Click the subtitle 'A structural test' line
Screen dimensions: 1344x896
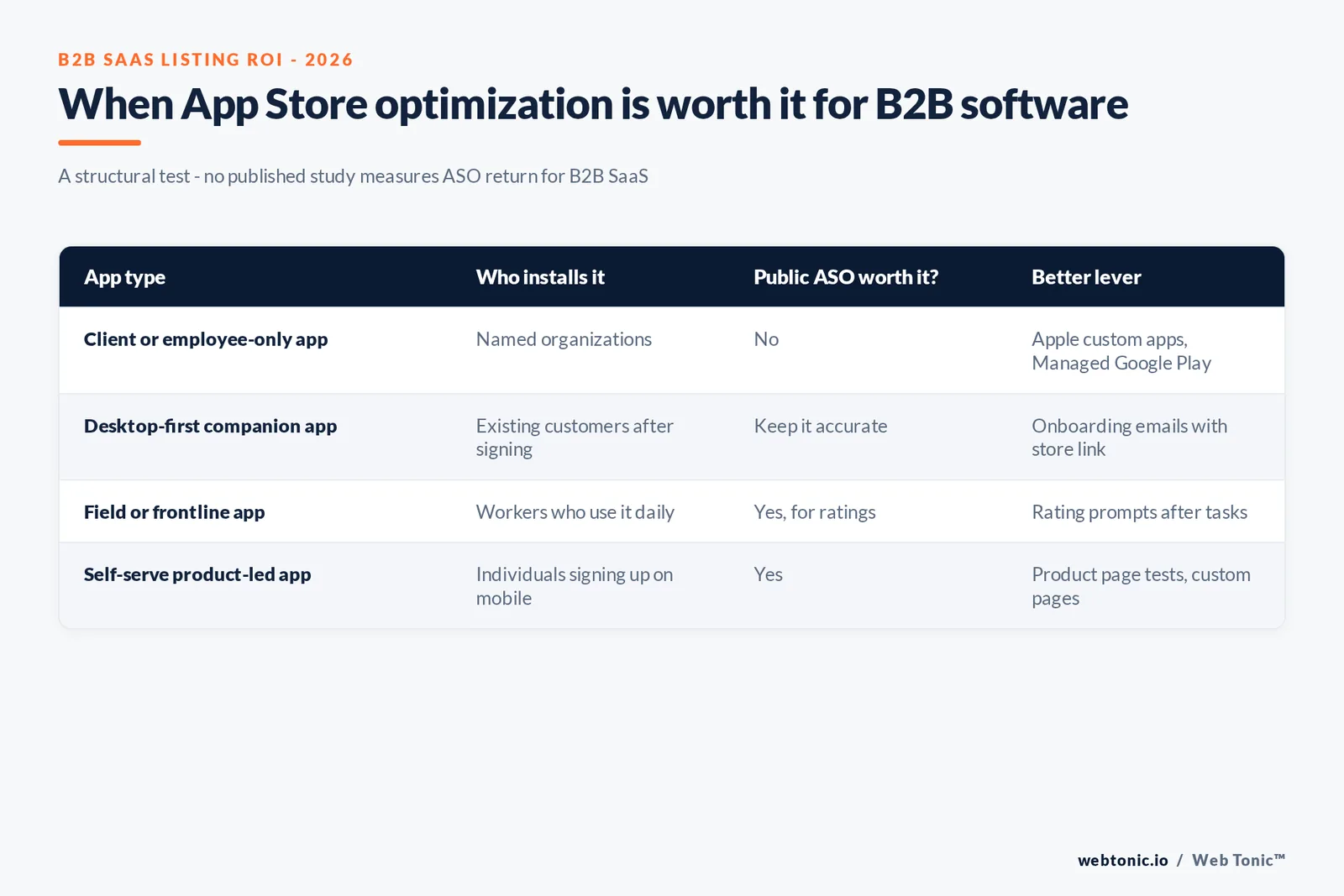point(353,176)
